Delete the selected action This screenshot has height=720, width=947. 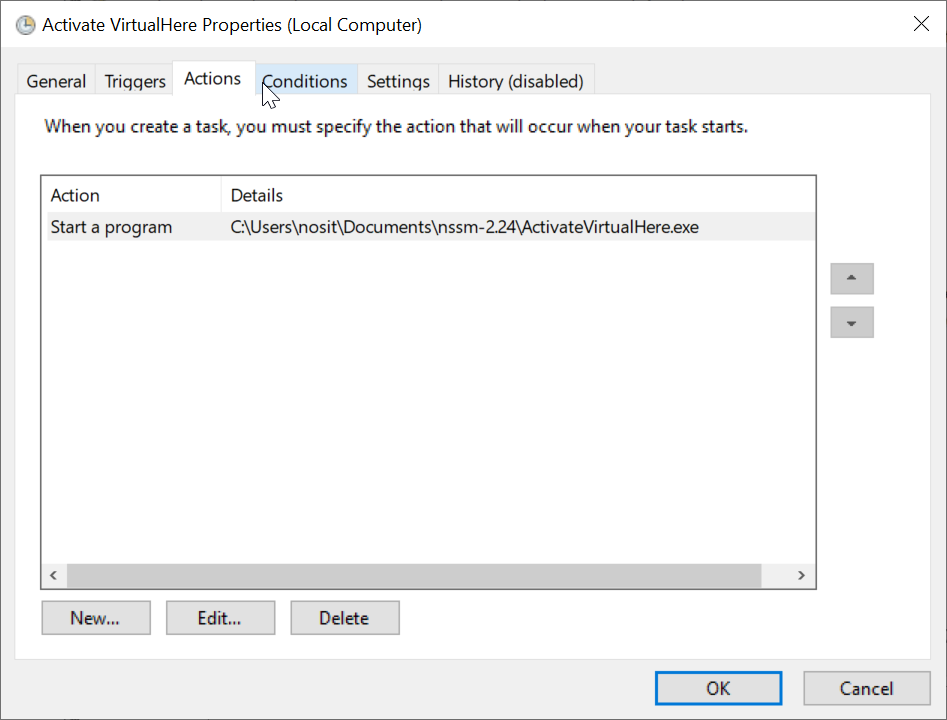(x=344, y=618)
